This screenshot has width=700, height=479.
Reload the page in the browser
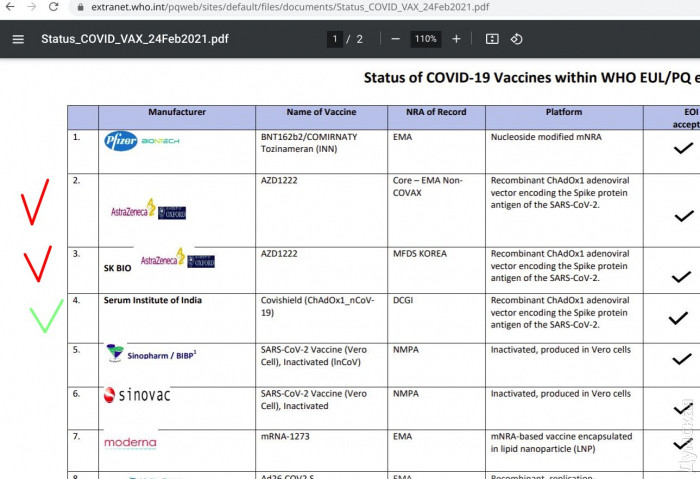[x=53, y=7]
